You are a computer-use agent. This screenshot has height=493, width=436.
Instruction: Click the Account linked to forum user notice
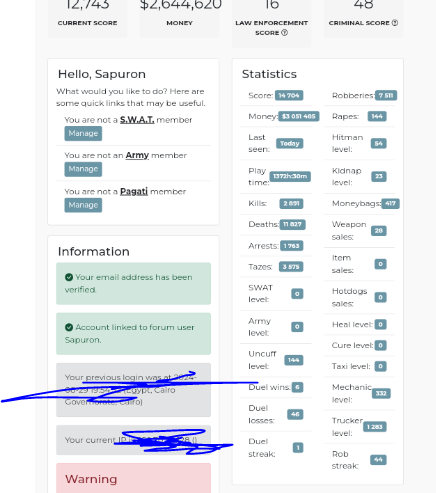click(x=133, y=334)
